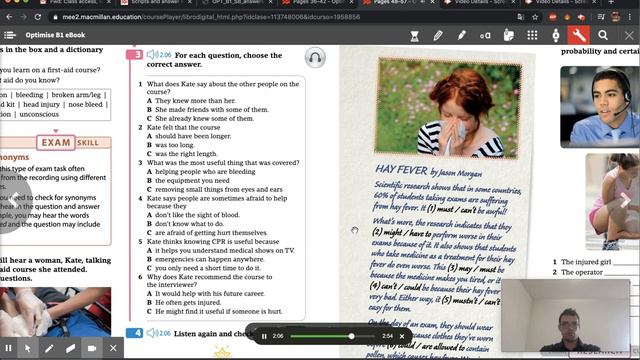640x360 pixels.
Task: Select the eraser annotation tool
Action: 70,348
